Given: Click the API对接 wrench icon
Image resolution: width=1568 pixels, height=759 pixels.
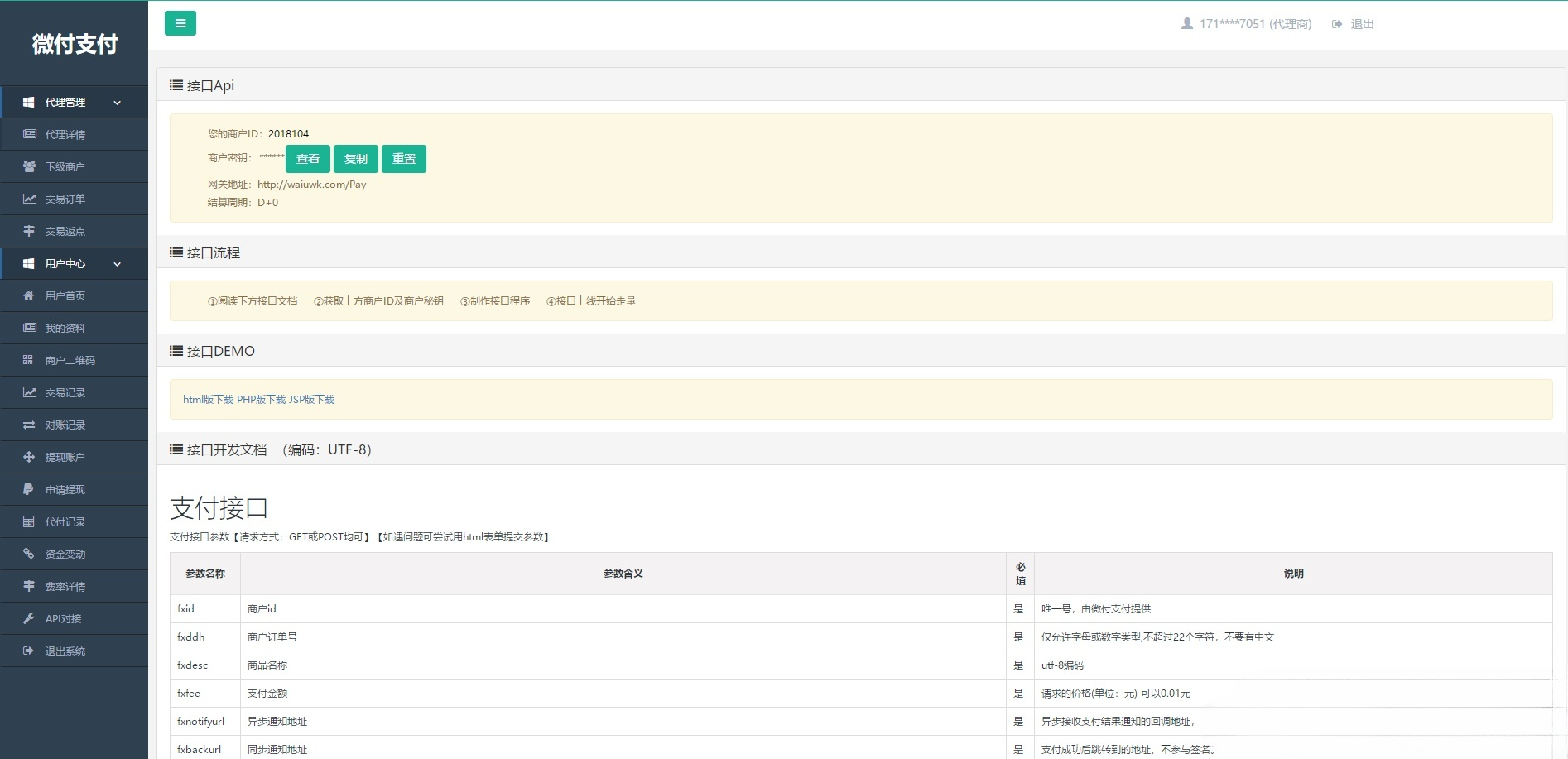Looking at the screenshot, I should click(29, 618).
